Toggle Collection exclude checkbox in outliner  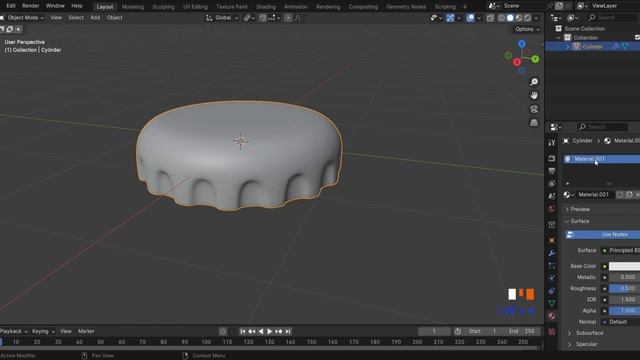click(637, 38)
